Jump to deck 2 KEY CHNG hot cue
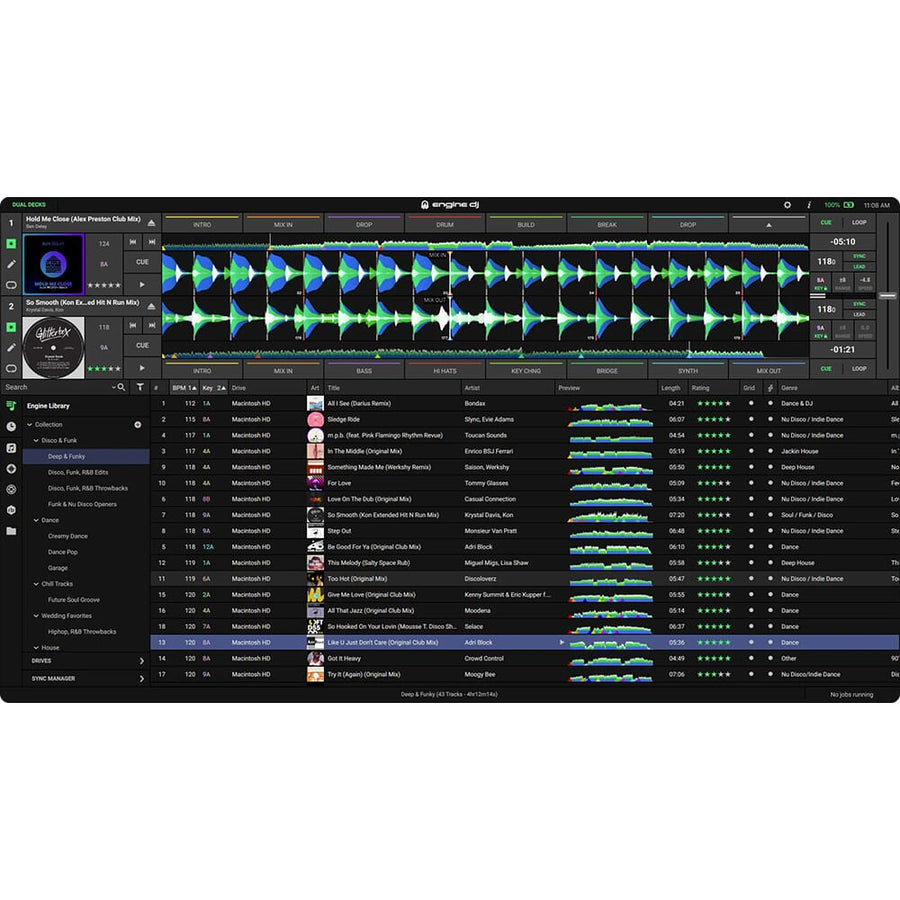 526,370
